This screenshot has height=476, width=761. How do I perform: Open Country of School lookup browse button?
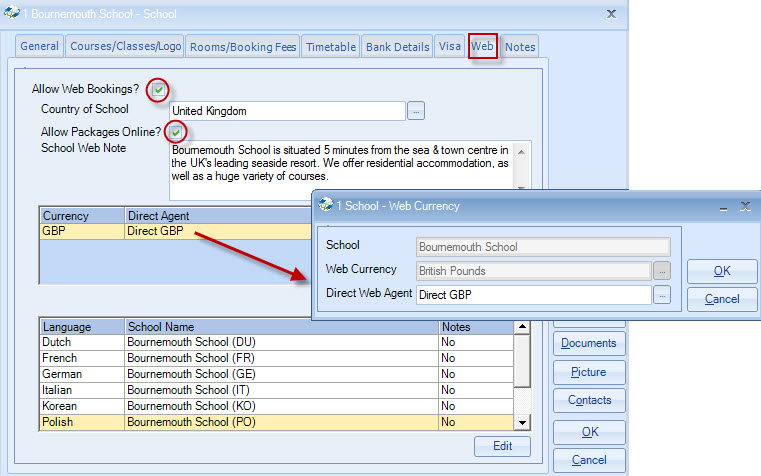click(416, 111)
